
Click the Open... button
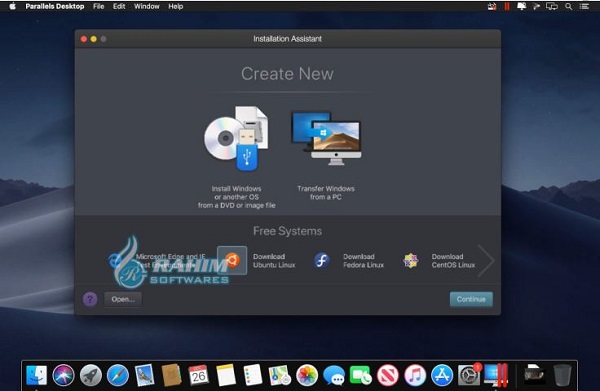(x=123, y=299)
